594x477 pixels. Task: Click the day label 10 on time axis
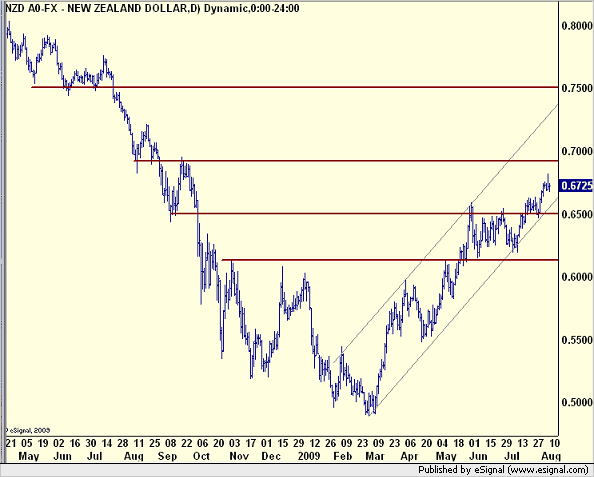click(x=554, y=443)
